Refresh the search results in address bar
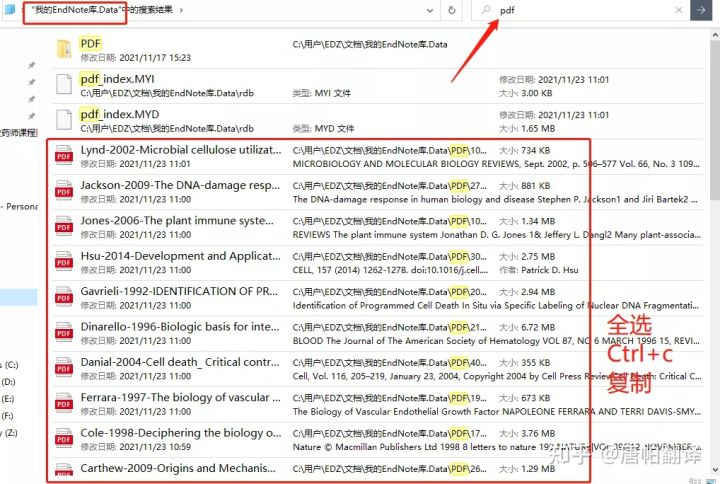The width and height of the screenshot is (720, 484). (x=453, y=11)
